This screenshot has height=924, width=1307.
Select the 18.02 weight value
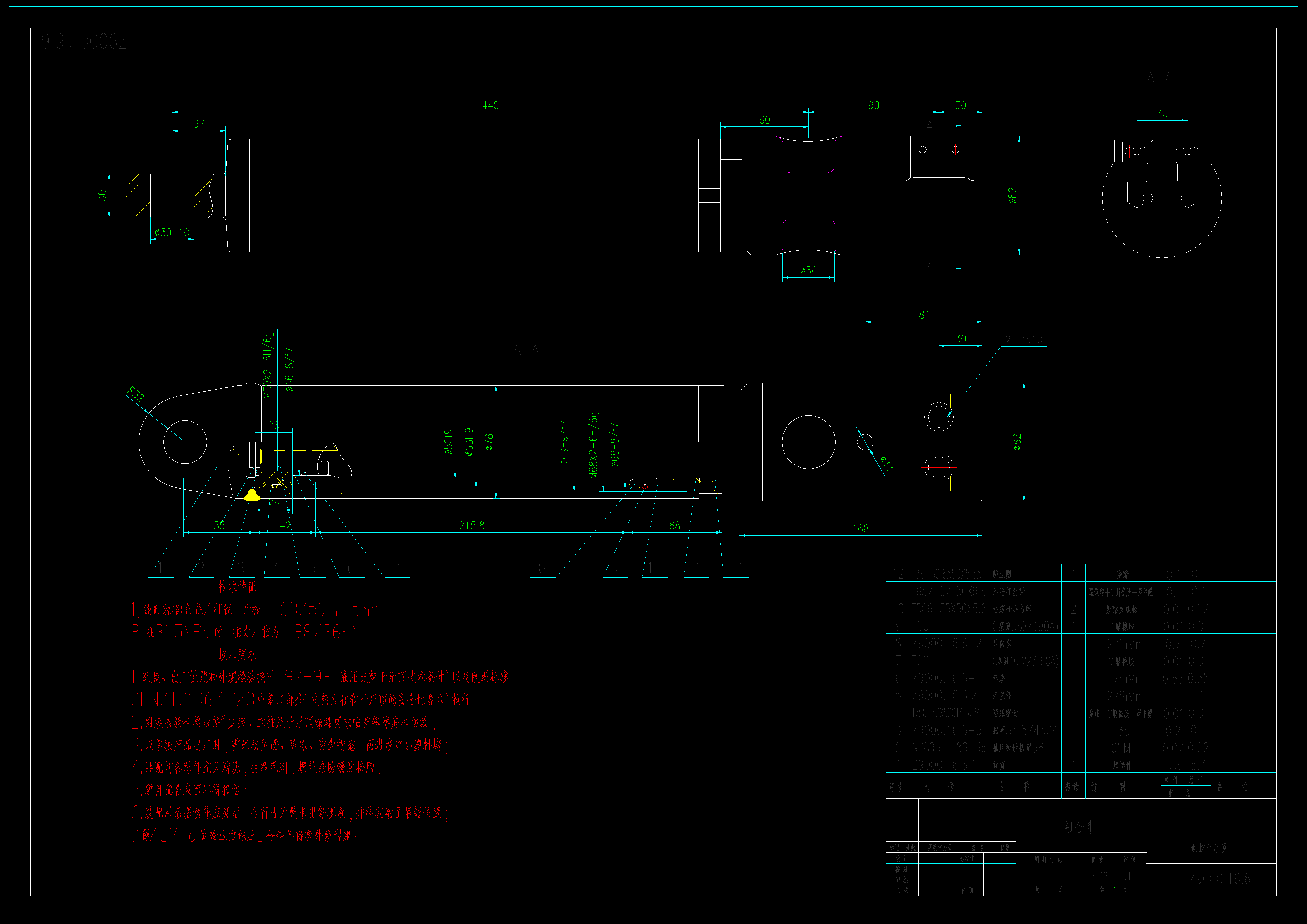point(1097,876)
